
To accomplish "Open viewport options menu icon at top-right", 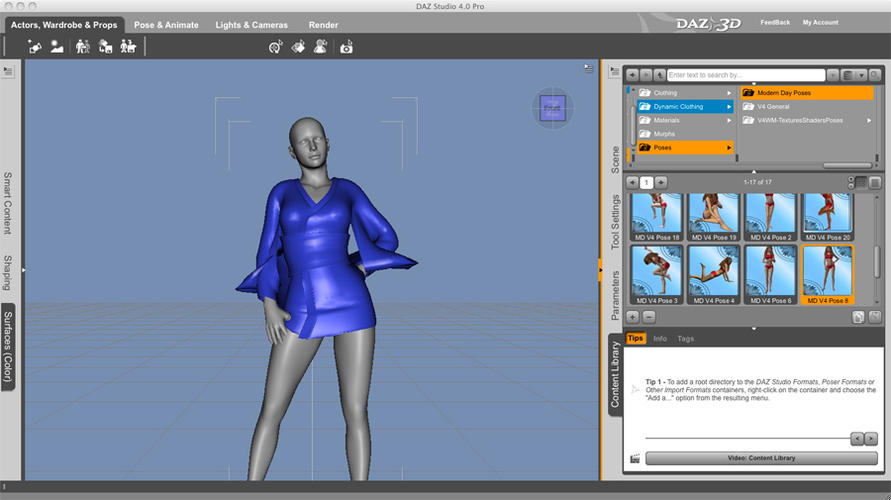I will (x=589, y=68).
